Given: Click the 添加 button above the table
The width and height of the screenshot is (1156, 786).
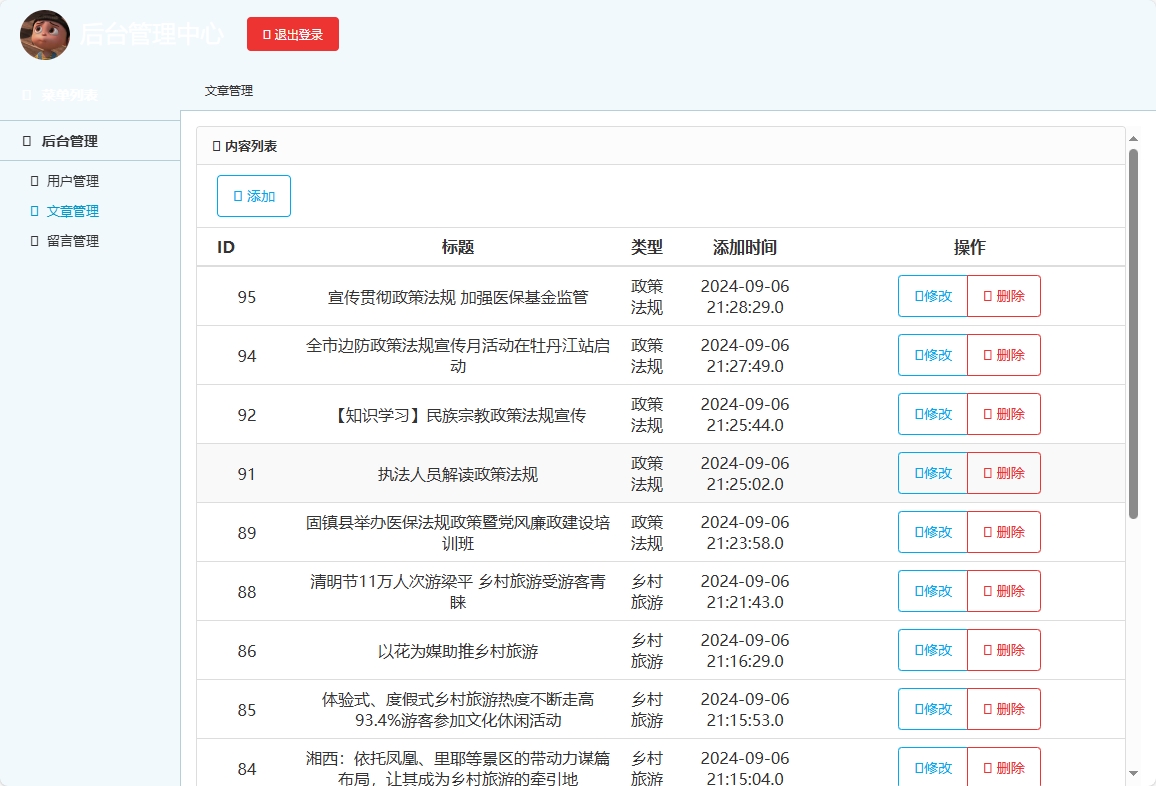Looking at the screenshot, I should (x=253, y=196).
